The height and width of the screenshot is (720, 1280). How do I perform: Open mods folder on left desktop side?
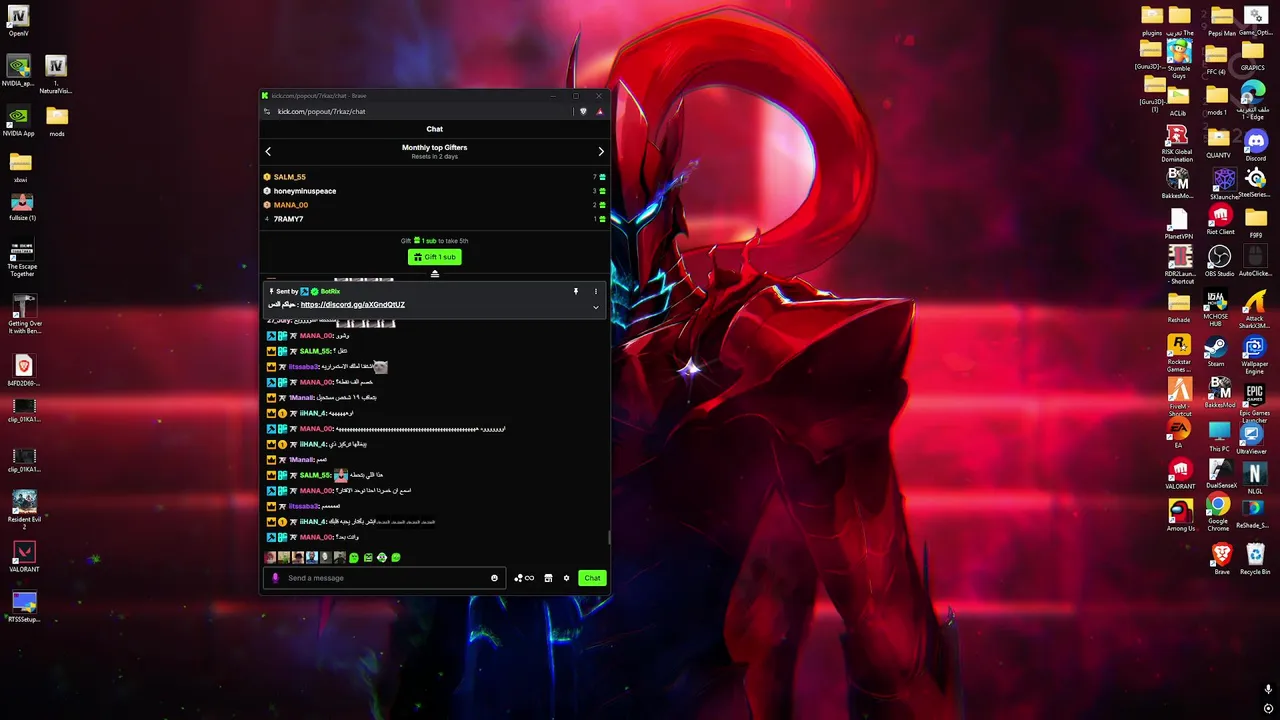[57, 120]
